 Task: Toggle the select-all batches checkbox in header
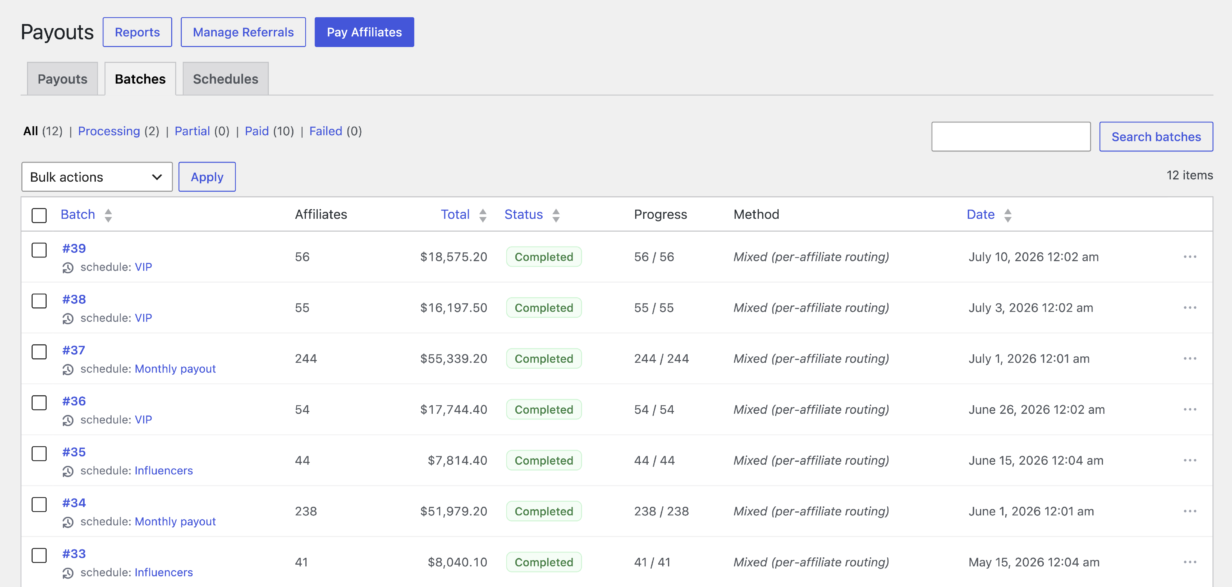click(x=39, y=215)
